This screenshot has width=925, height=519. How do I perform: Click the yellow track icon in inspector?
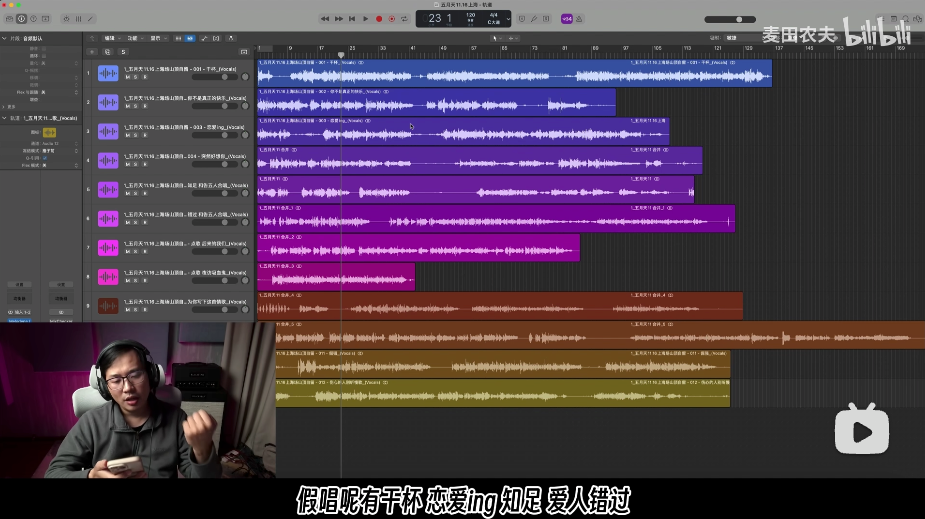tap(50, 133)
